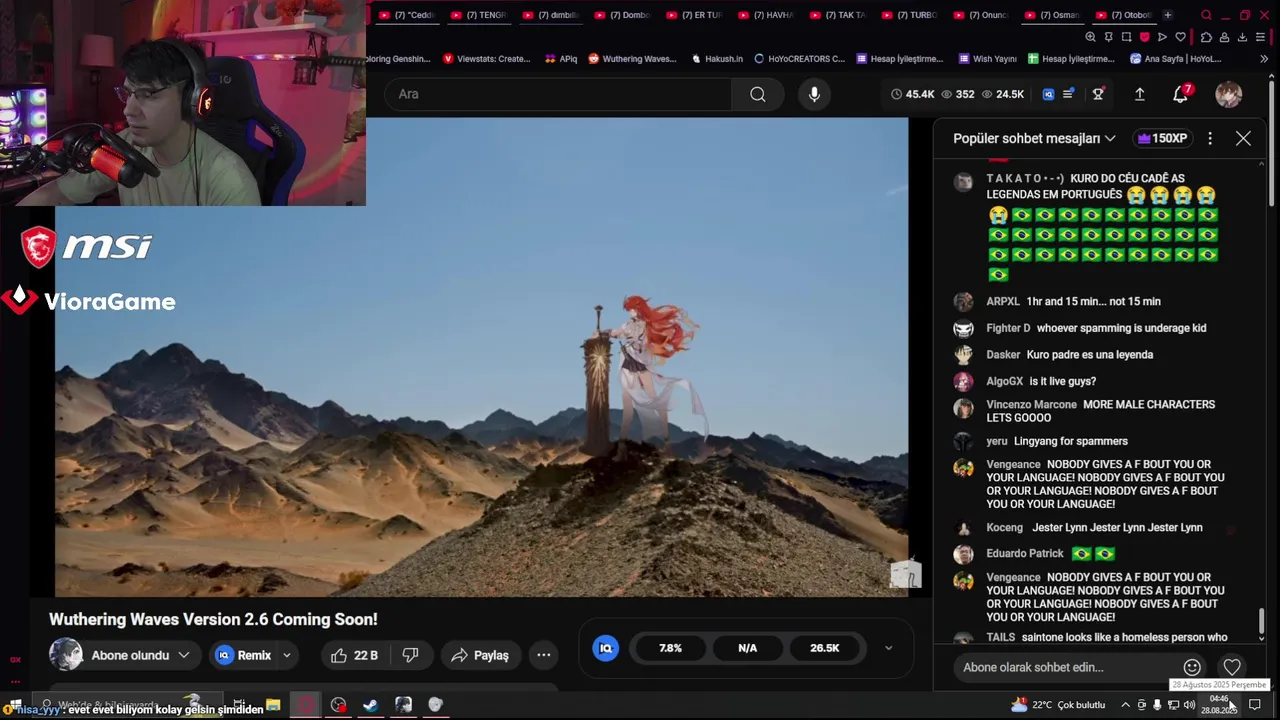Click the zoom icon in address bar
Screen dimensions: 1280x720
1090,37
